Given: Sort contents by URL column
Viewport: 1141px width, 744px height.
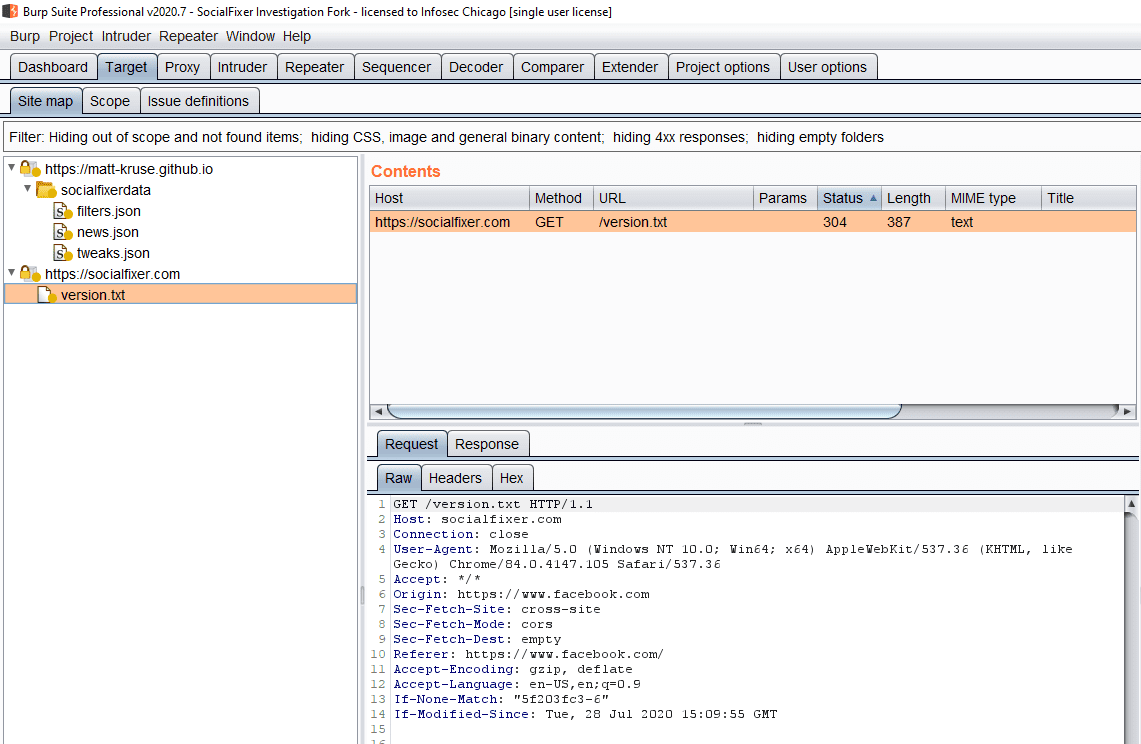Looking at the screenshot, I should point(673,198).
